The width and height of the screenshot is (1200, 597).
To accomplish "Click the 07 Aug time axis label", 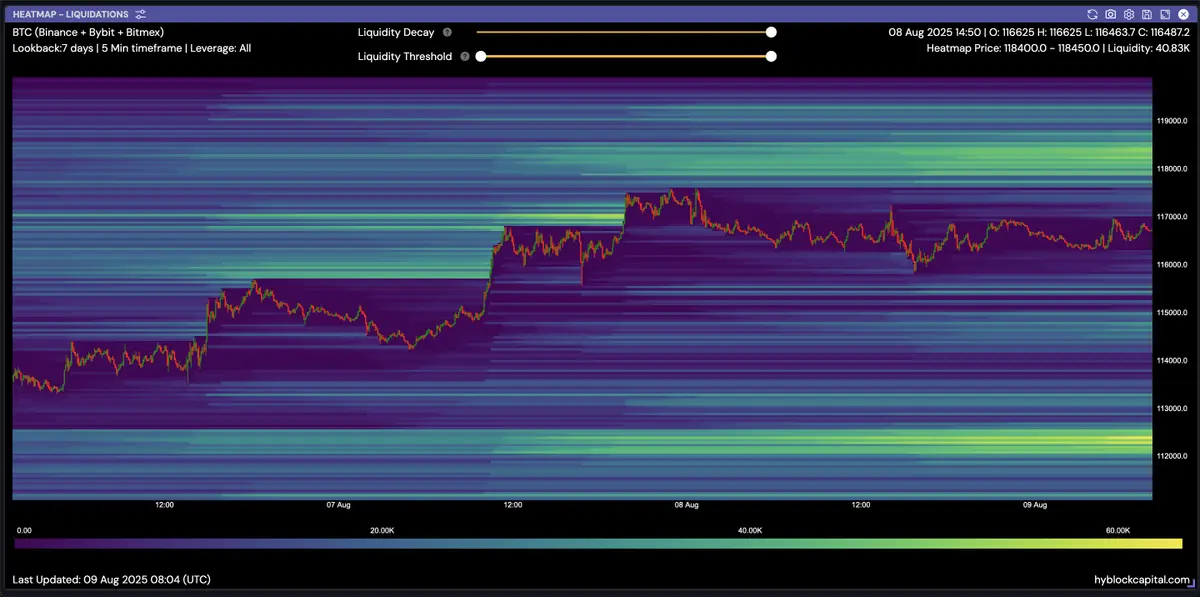I will tap(338, 505).
